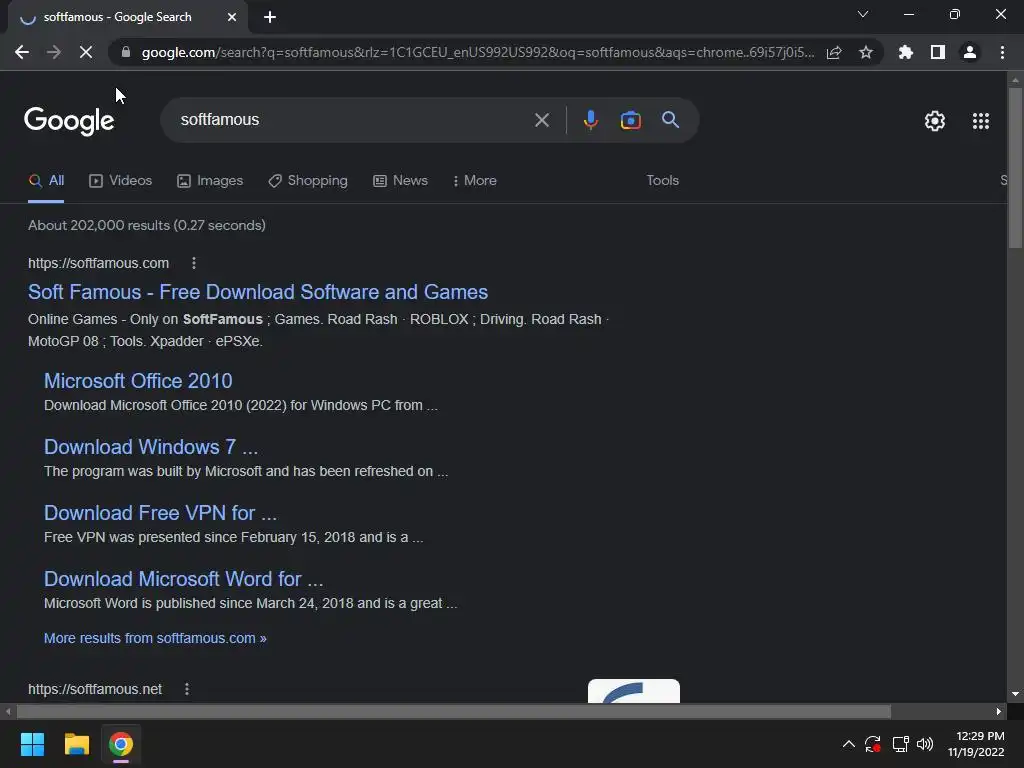Open the Extensions puzzle icon
Image resolution: width=1024 pixels, height=768 pixels.
[x=906, y=52]
